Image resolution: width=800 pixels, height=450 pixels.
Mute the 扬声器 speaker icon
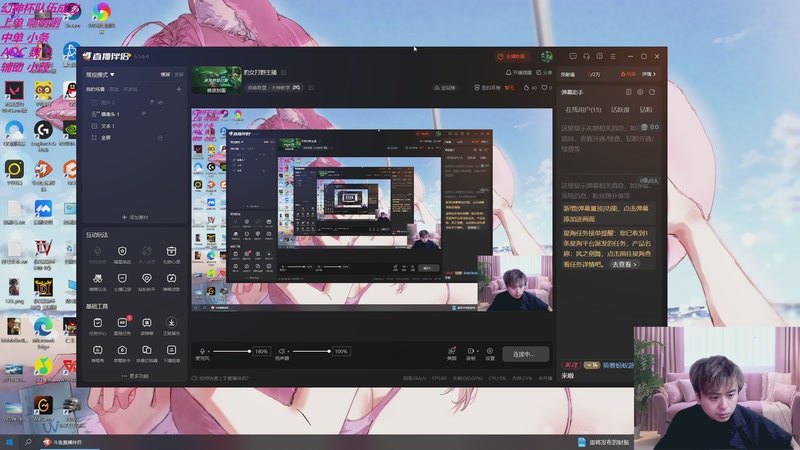282,352
